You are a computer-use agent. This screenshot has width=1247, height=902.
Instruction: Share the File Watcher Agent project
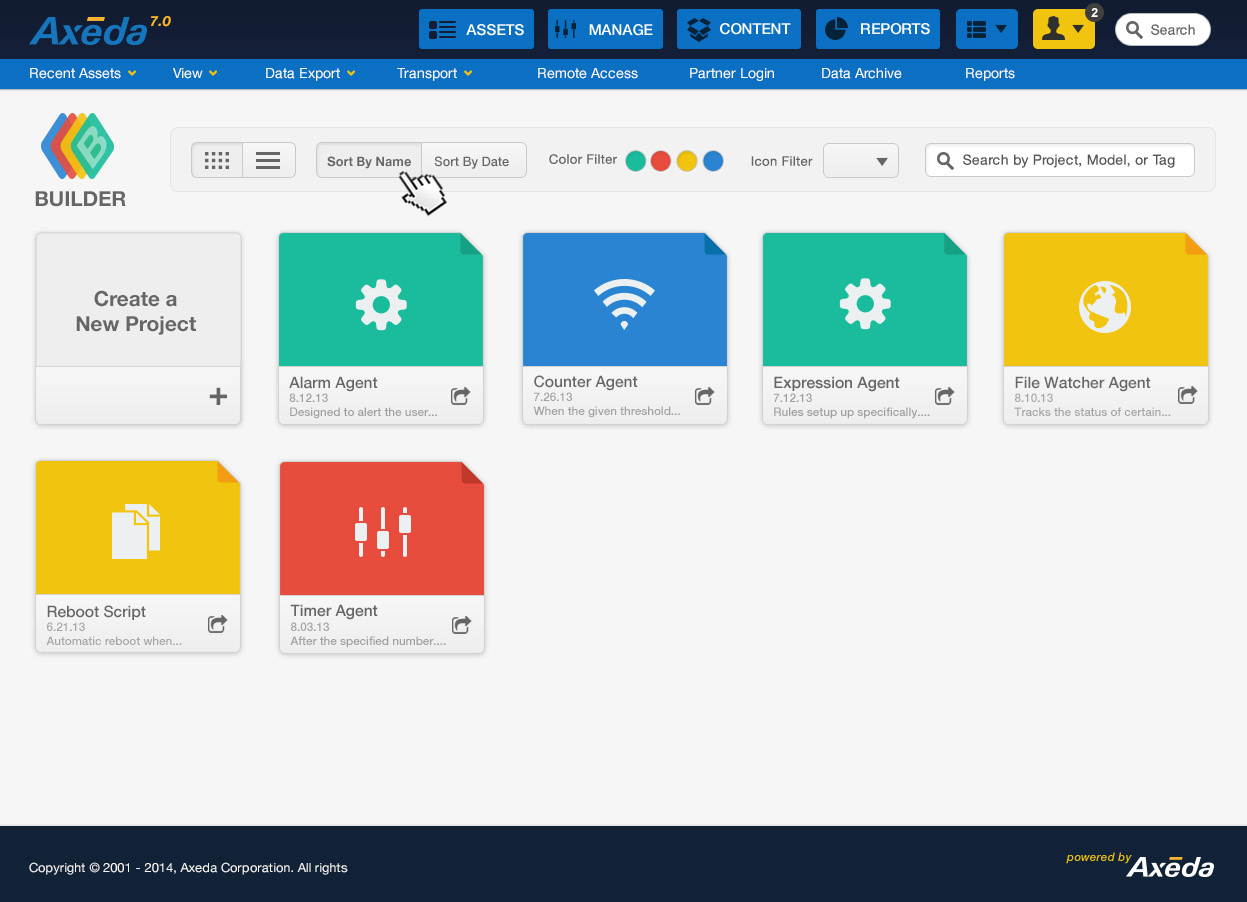click(x=1187, y=395)
